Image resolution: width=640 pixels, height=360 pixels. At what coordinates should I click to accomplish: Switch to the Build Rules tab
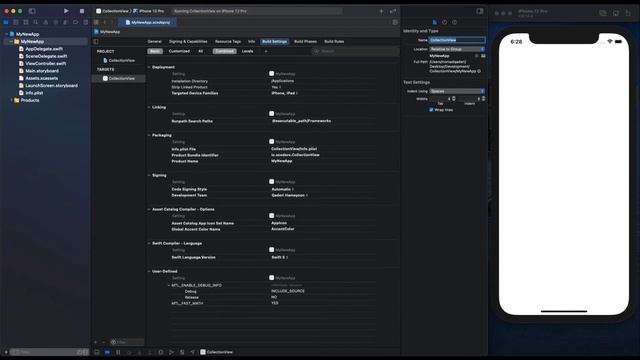pyautogui.click(x=334, y=42)
